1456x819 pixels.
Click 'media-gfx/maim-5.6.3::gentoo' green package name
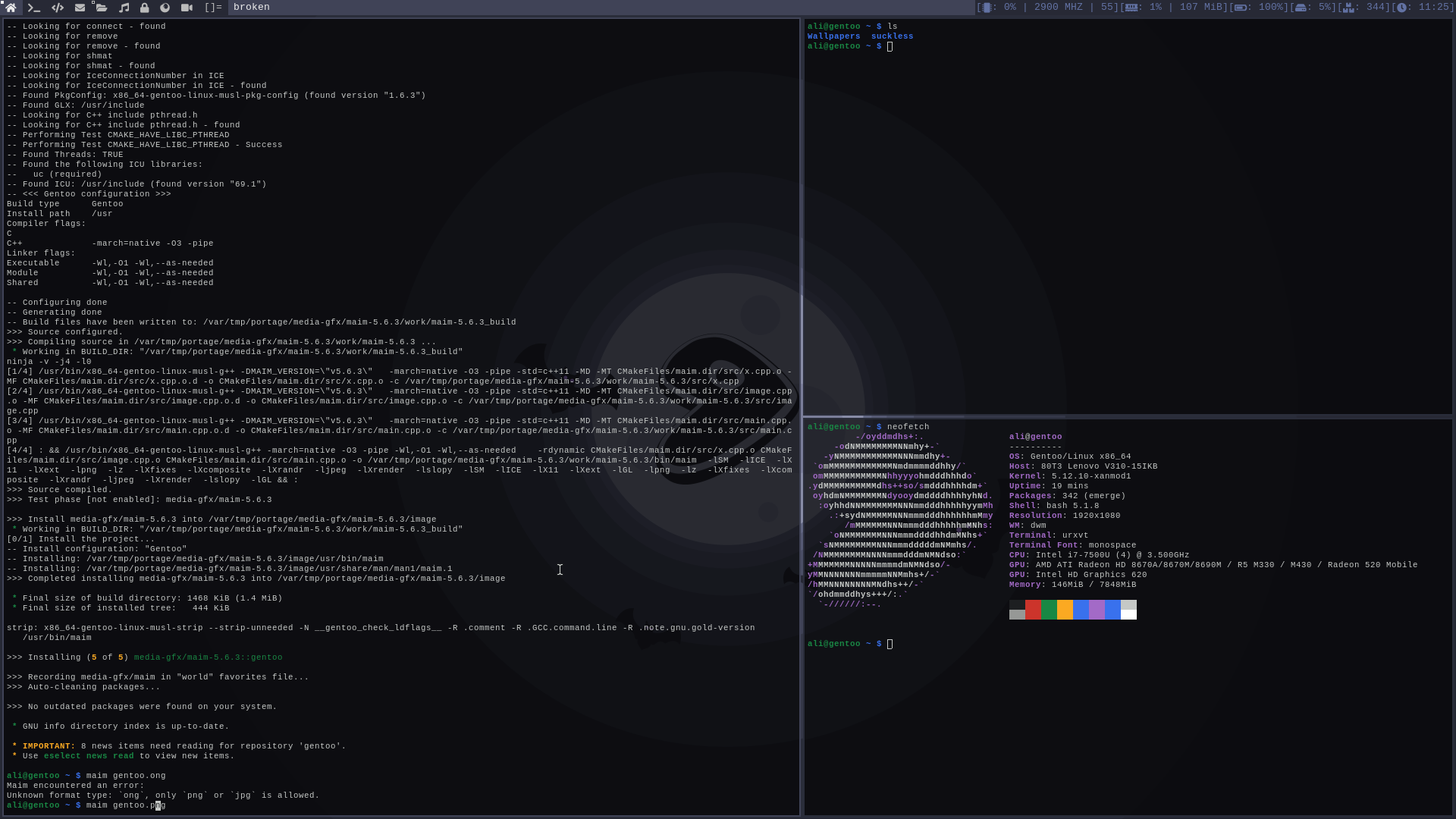(208, 657)
